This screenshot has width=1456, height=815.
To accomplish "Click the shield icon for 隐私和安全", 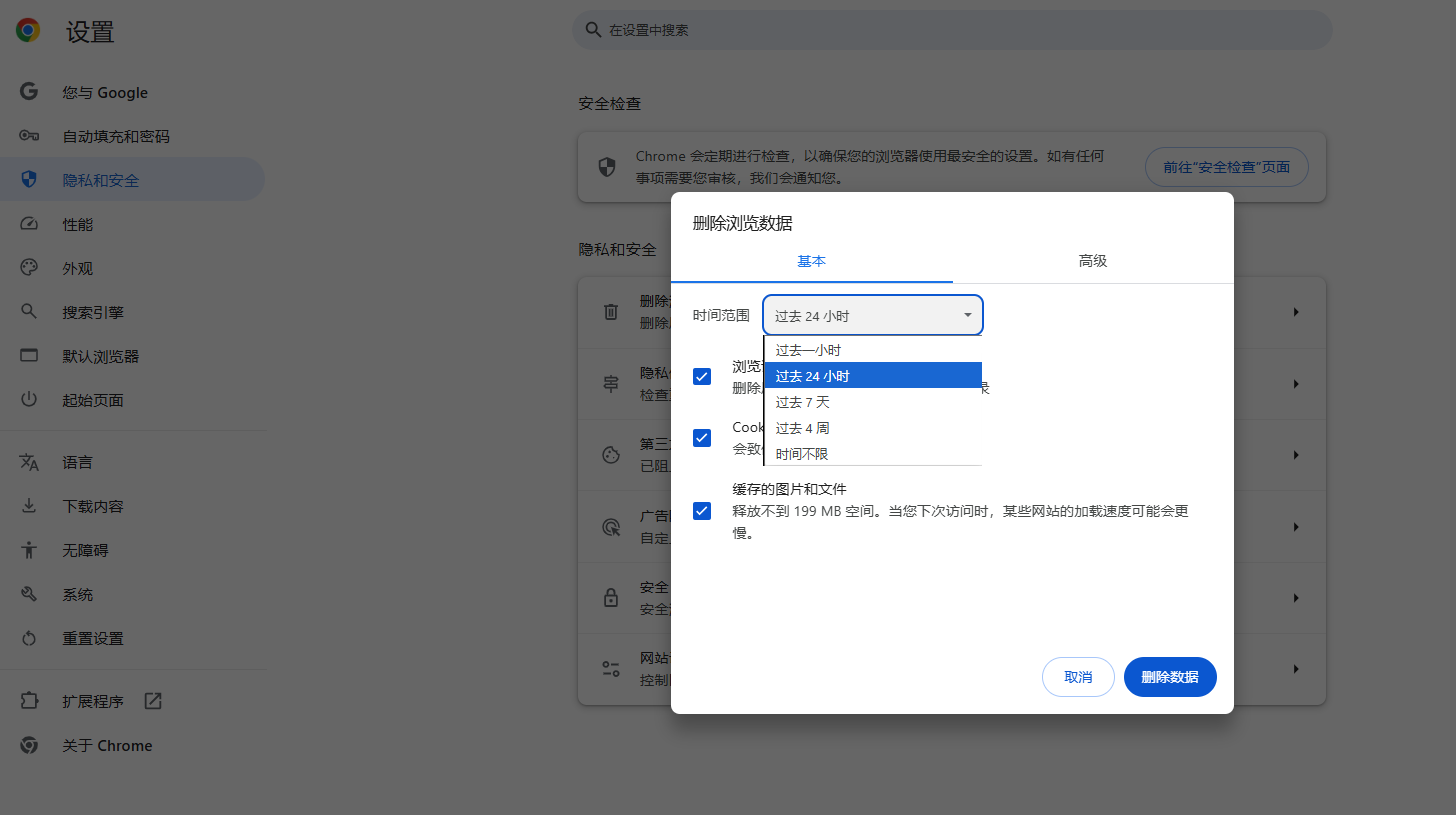I will click(x=29, y=180).
